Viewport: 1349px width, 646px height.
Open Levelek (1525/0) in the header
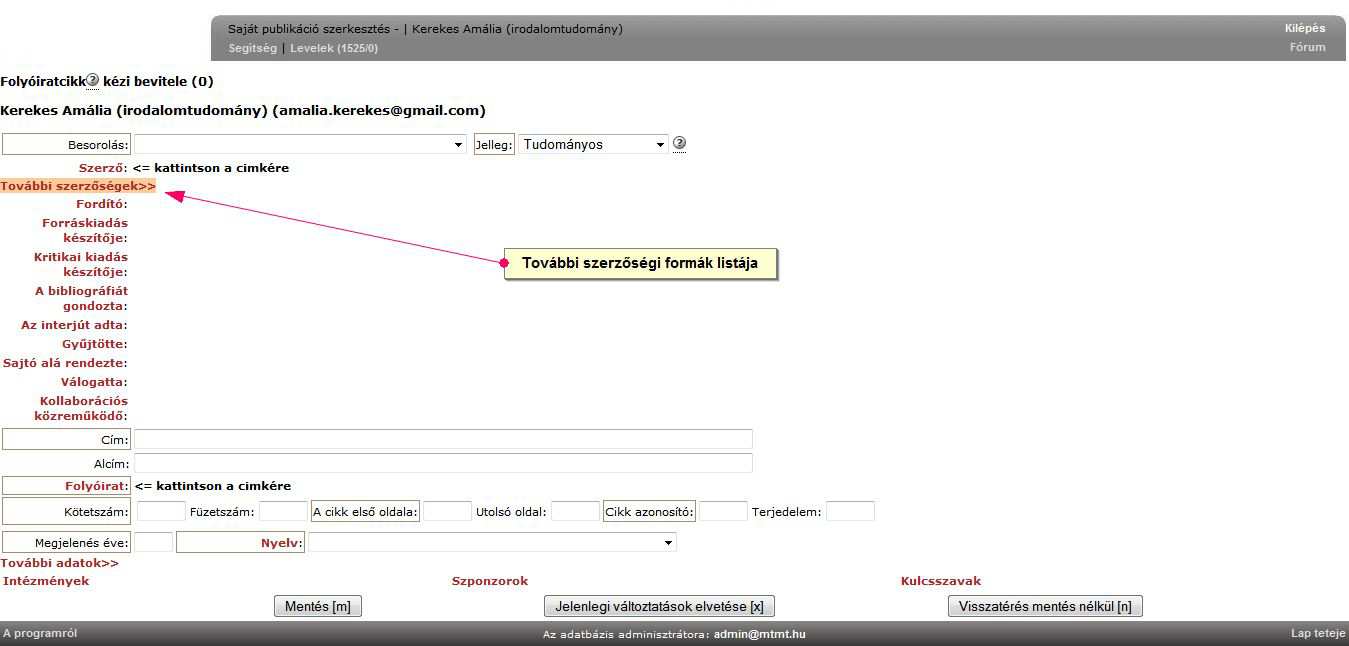(334, 48)
